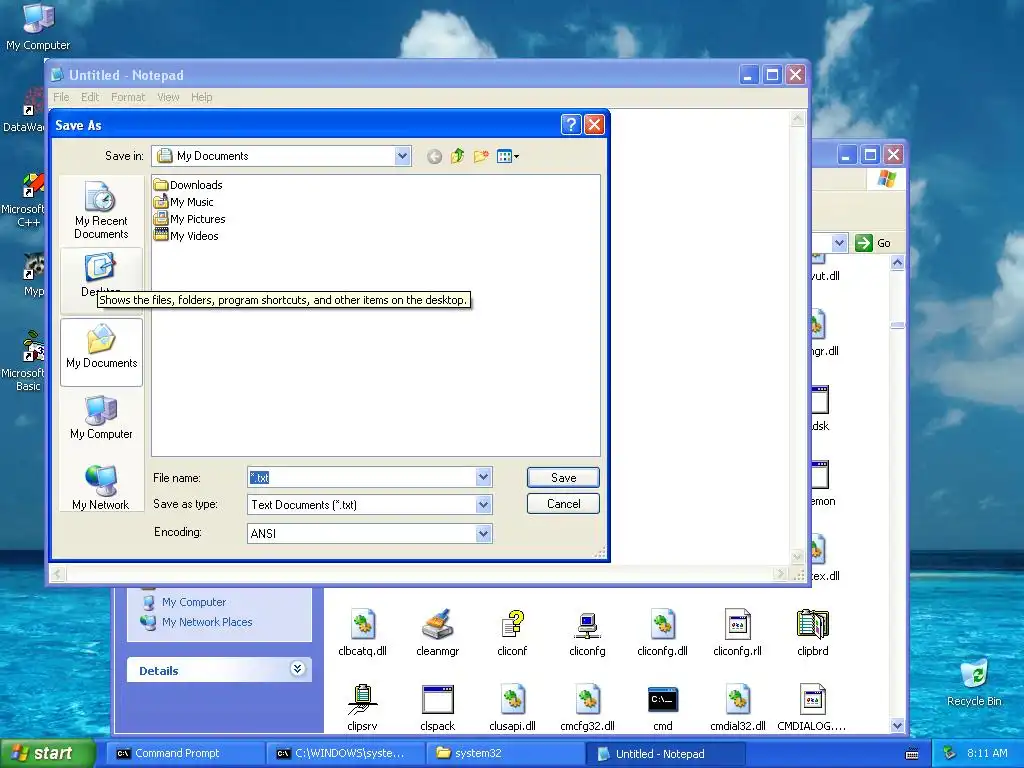Click My Computer link in explorer side panel

(194, 602)
